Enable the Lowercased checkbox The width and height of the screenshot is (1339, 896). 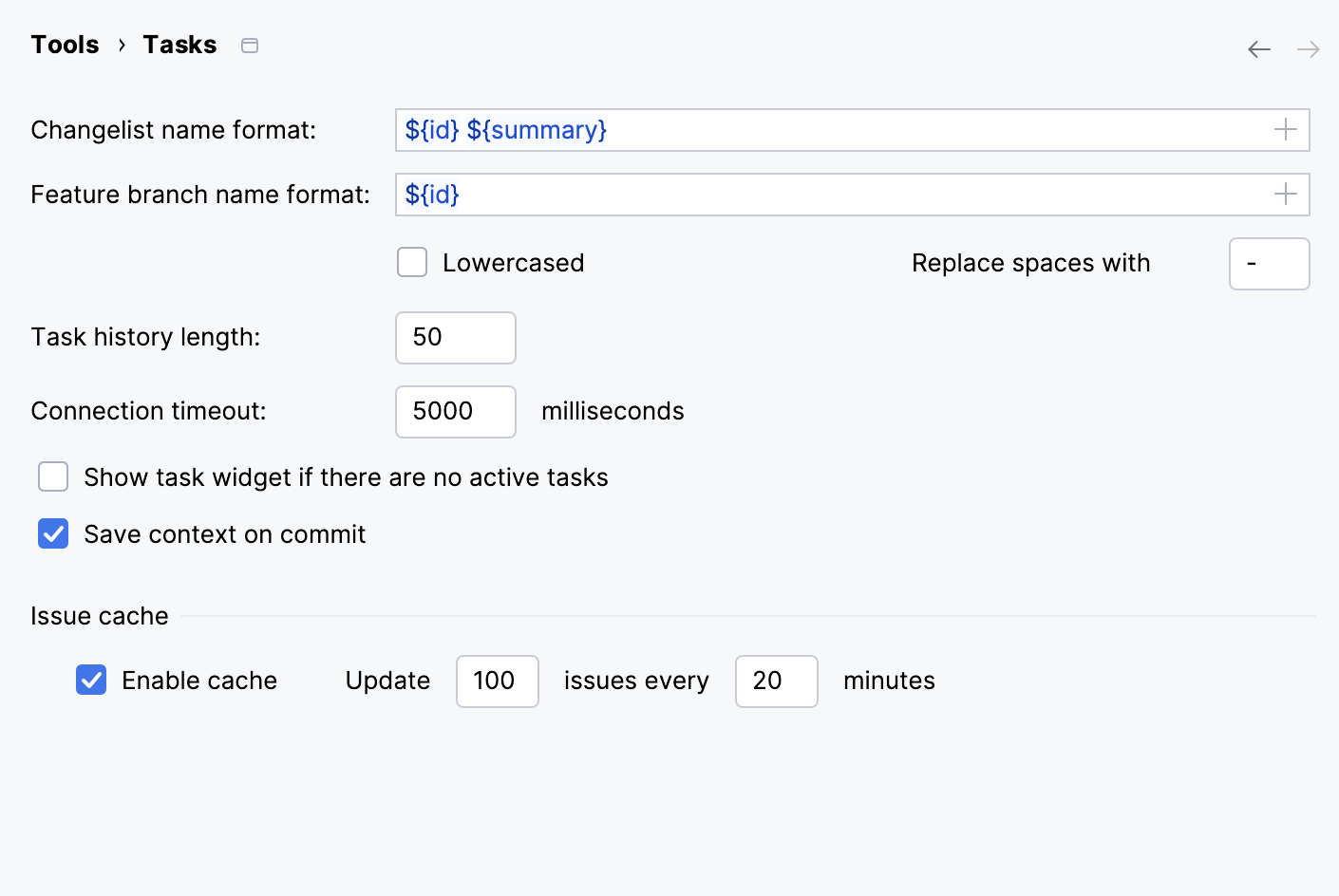(412, 262)
